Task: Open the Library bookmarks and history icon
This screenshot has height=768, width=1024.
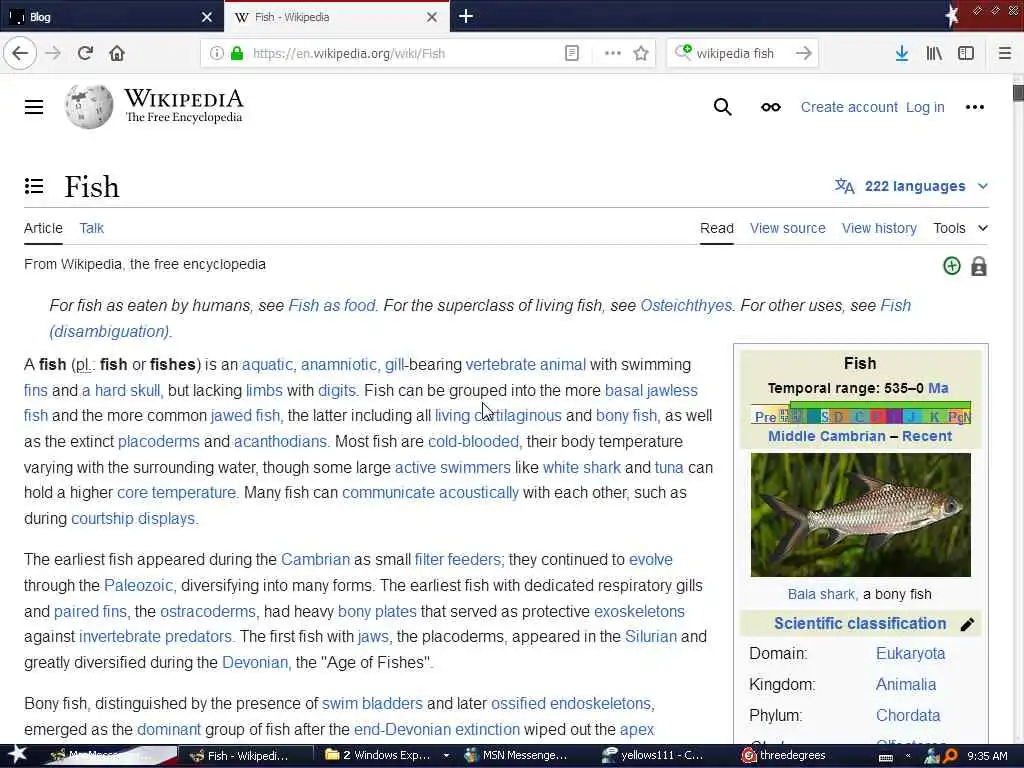Action: [x=934, y=53]
